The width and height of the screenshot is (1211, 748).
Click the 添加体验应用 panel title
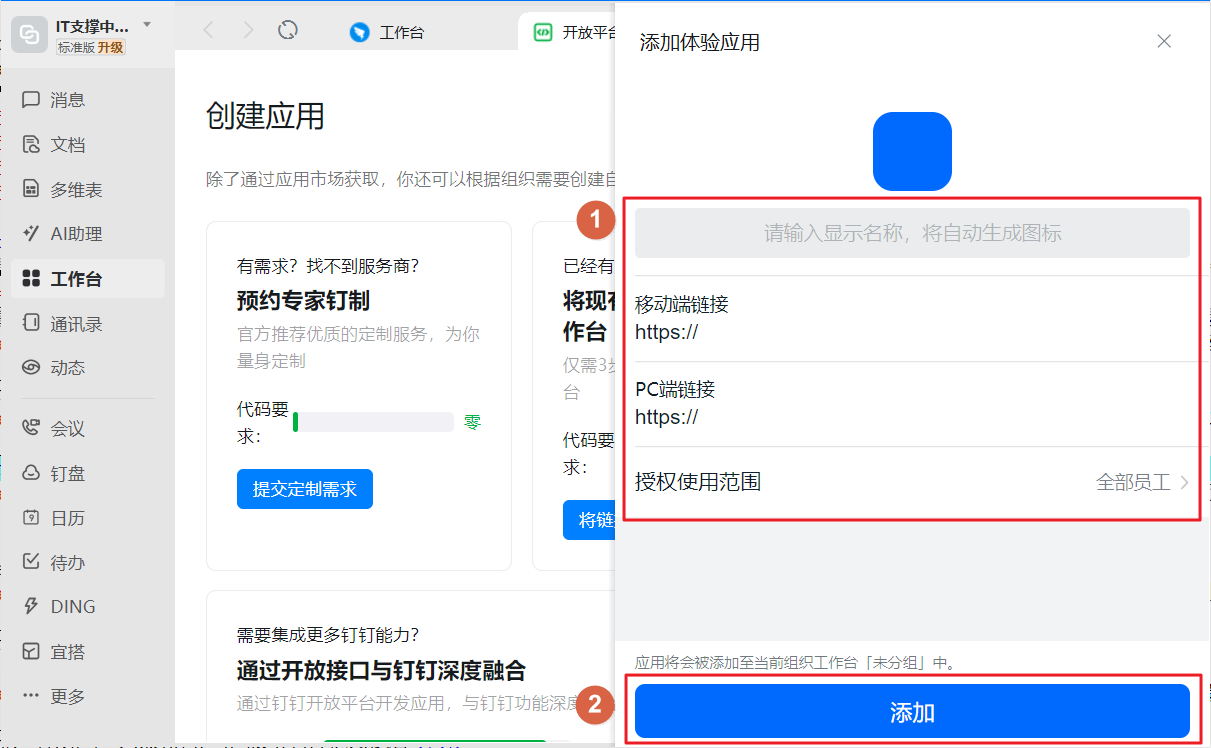700,42
